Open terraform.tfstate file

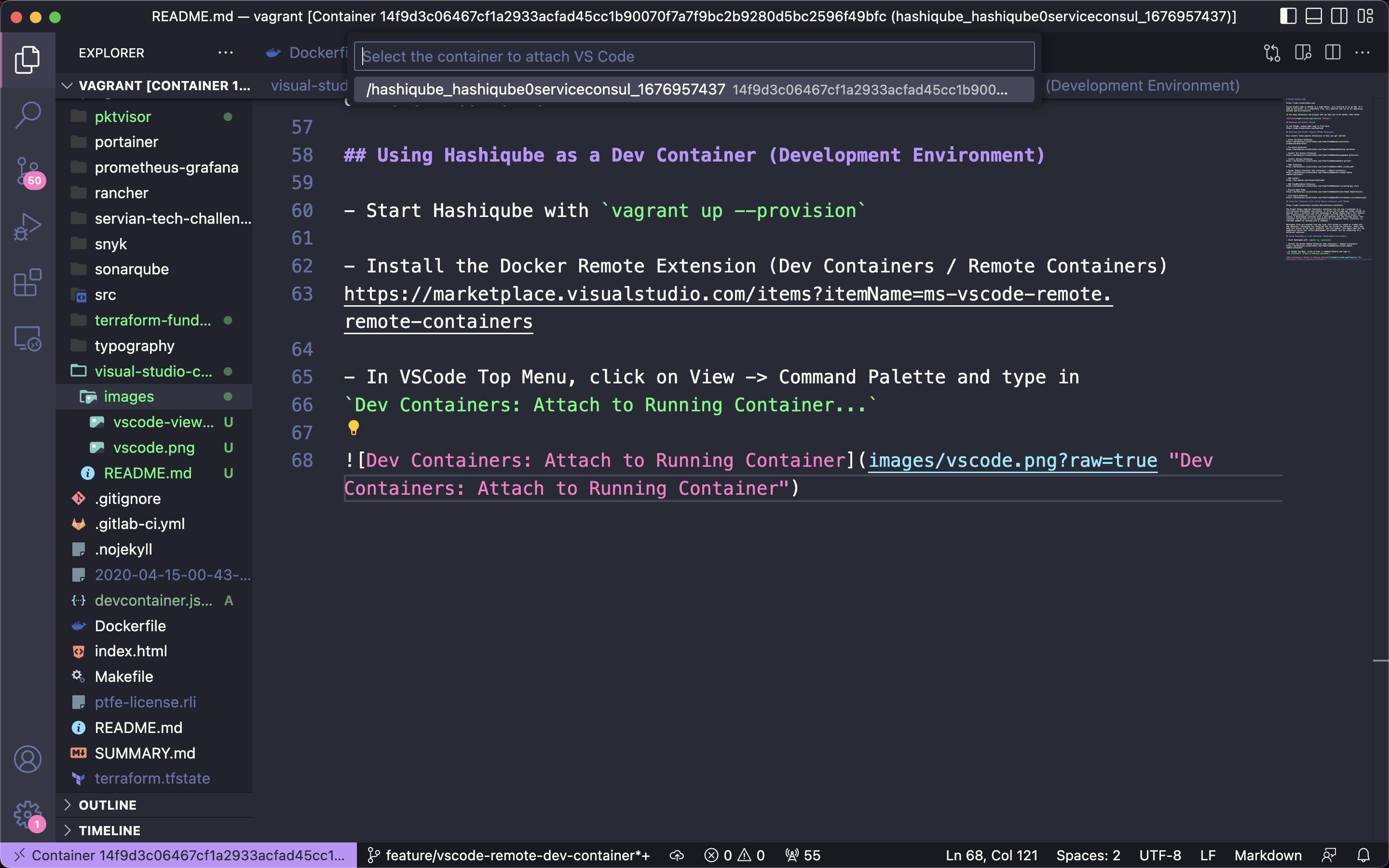(154, 778)
